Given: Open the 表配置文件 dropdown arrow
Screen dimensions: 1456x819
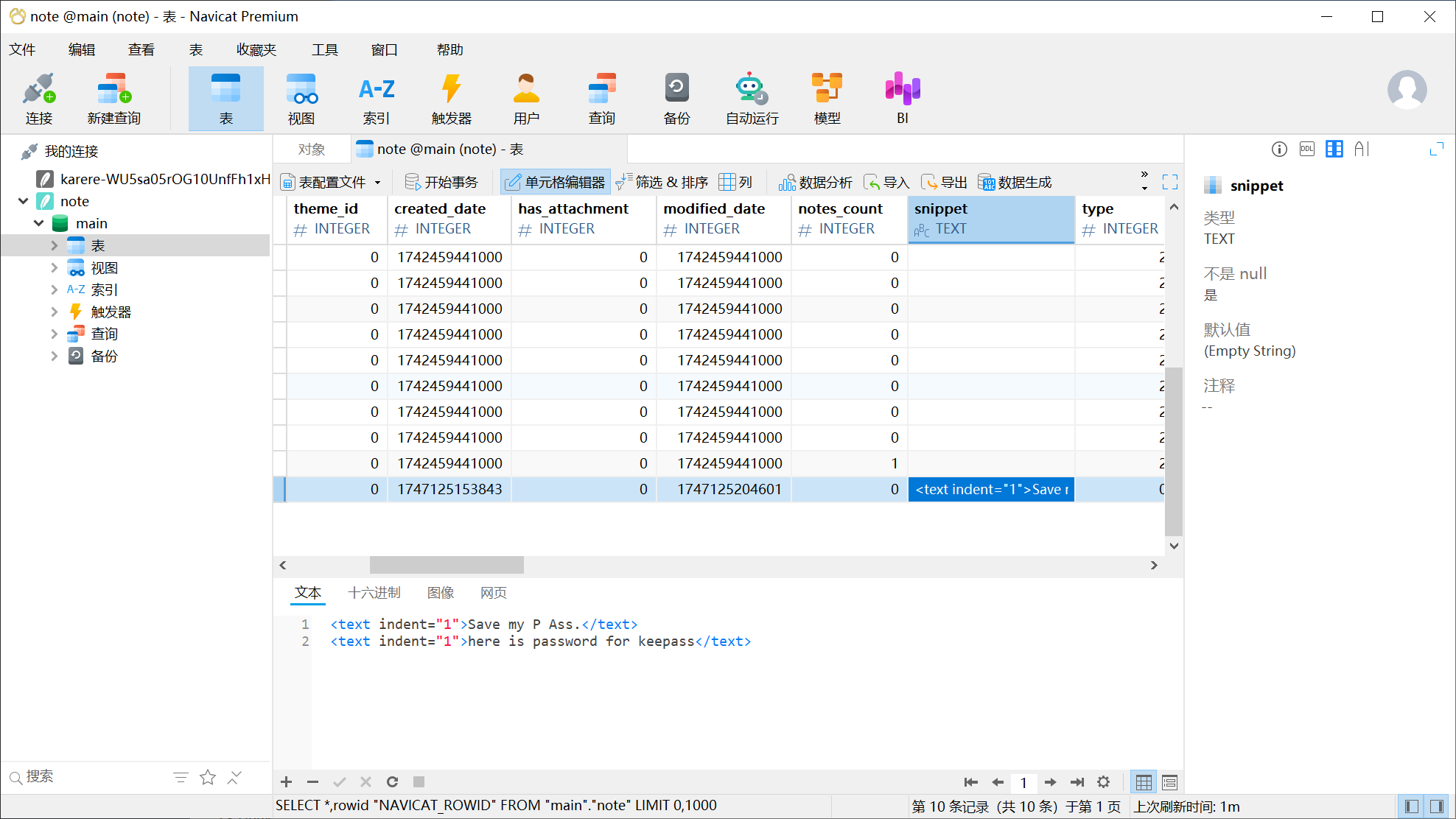Looking at the screenshot, I should tap(378, 183).
